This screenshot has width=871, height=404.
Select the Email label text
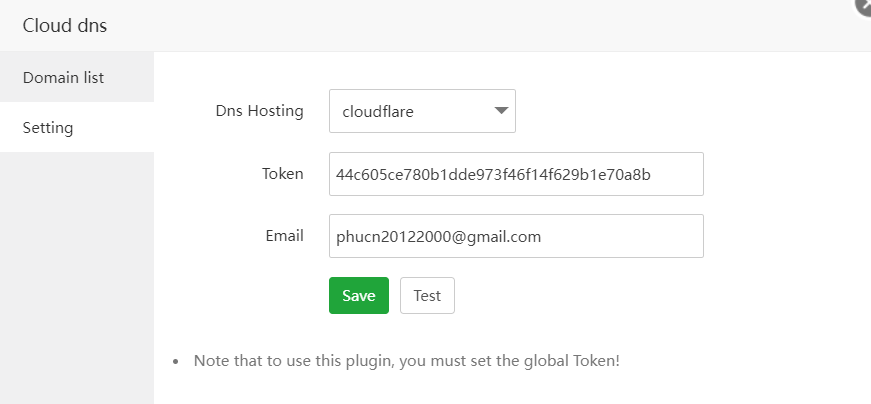click(284, 236)
